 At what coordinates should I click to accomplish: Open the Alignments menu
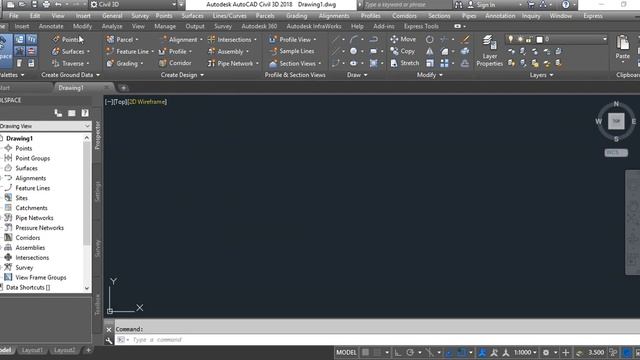click(334, 16)
